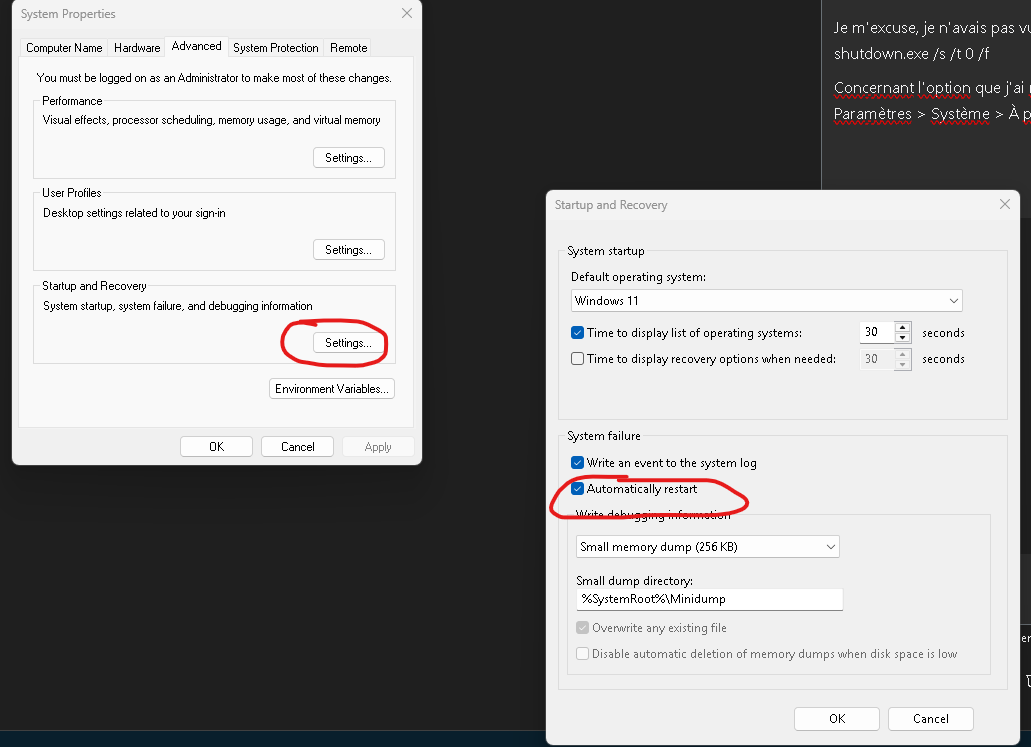This screenshot has height=747, width=1031.
Task: Toggle Overwrite any existing file checkbox
Action: (x=582, y=627)
